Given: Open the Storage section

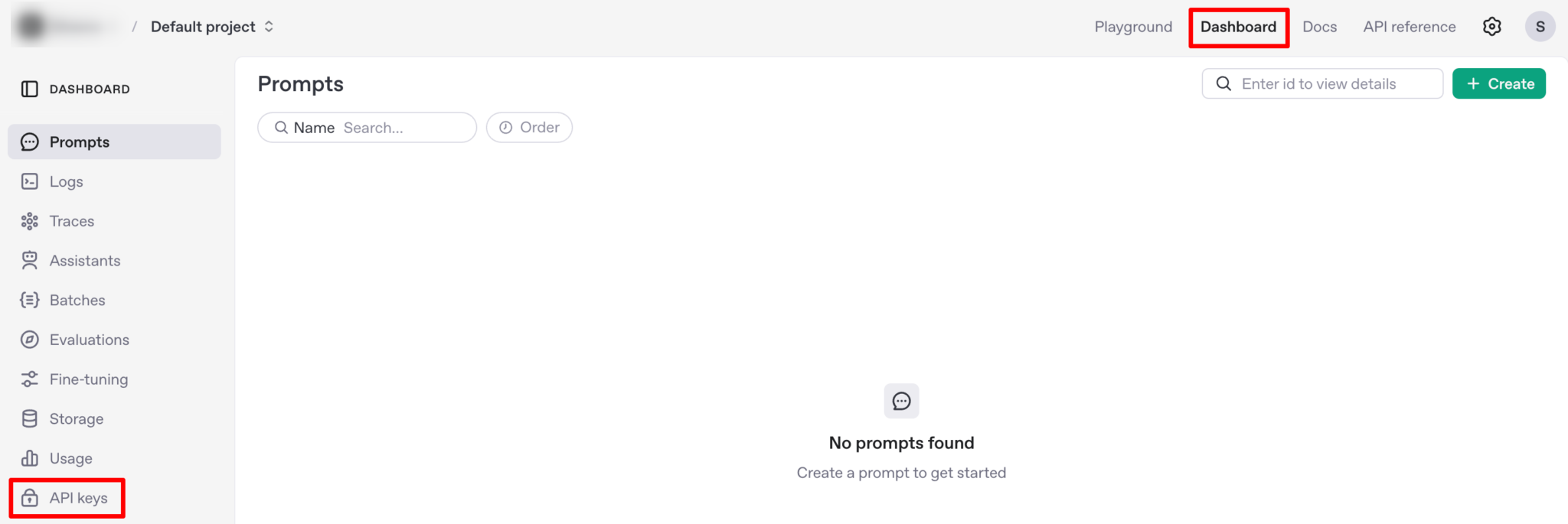Looking at the screenshot, I should pos(76,419).
